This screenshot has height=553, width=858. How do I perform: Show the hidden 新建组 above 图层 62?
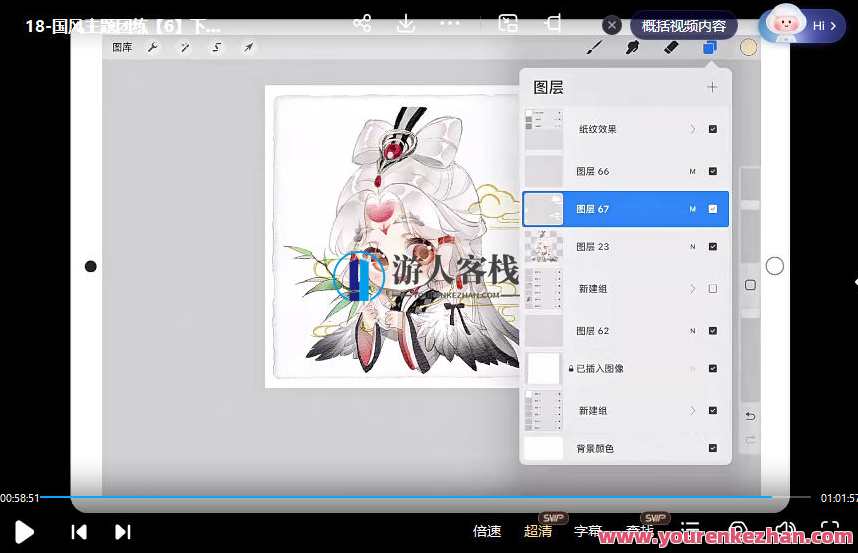pyautogui.click(x=712, y=288)
